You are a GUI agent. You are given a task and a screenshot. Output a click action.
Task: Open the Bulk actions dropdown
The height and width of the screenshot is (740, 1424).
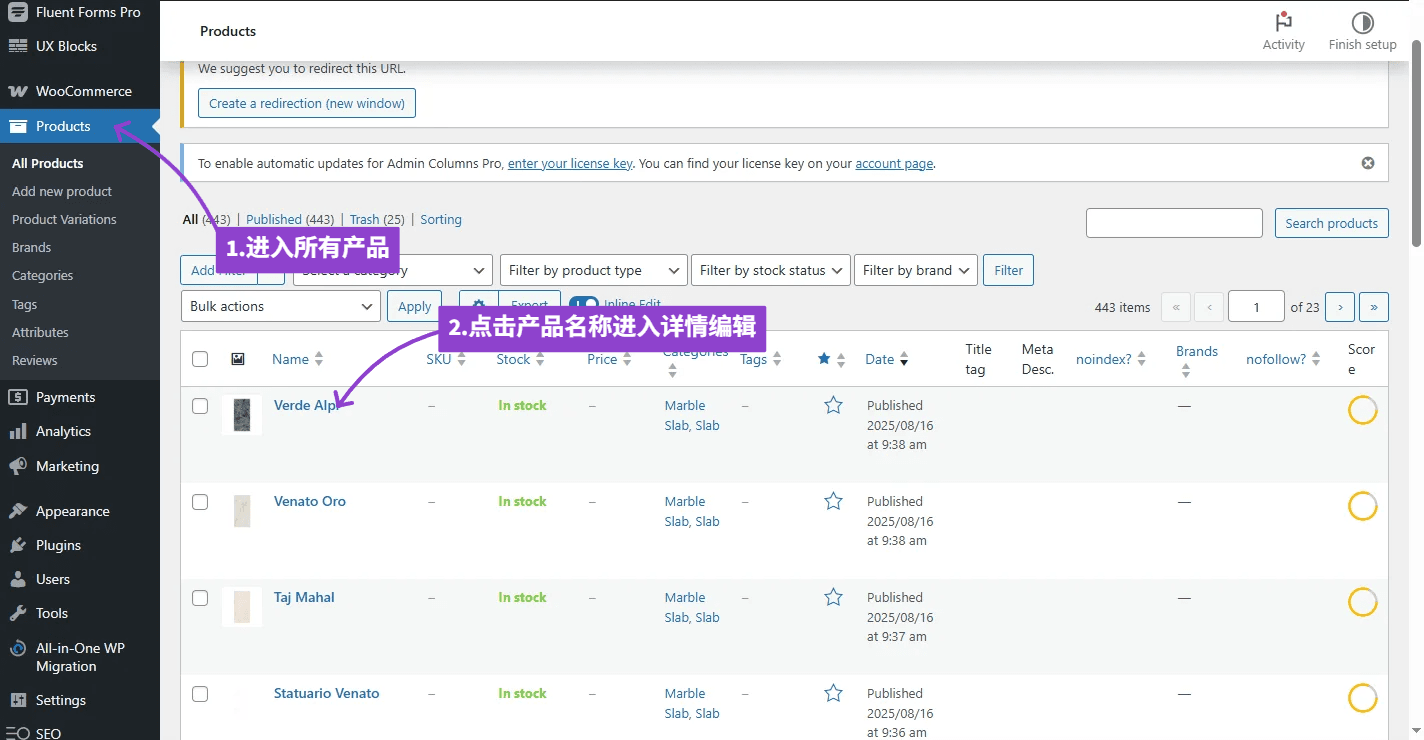(x=280, y=306)
